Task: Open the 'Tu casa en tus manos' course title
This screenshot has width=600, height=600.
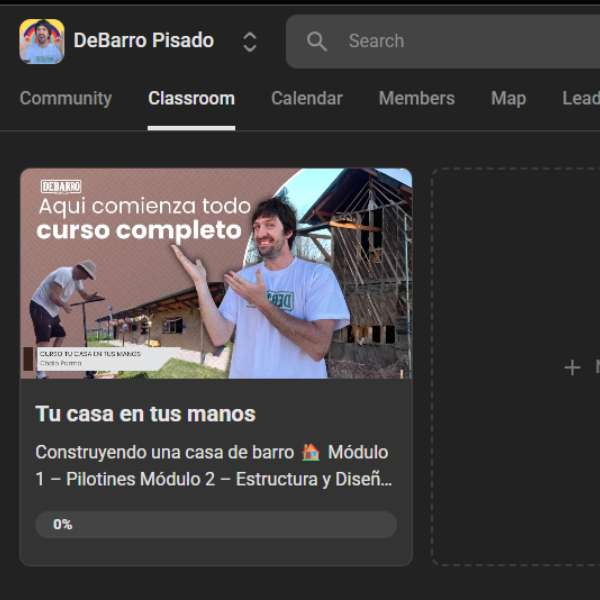Action: pyautogui.click(x=145, y=414)
